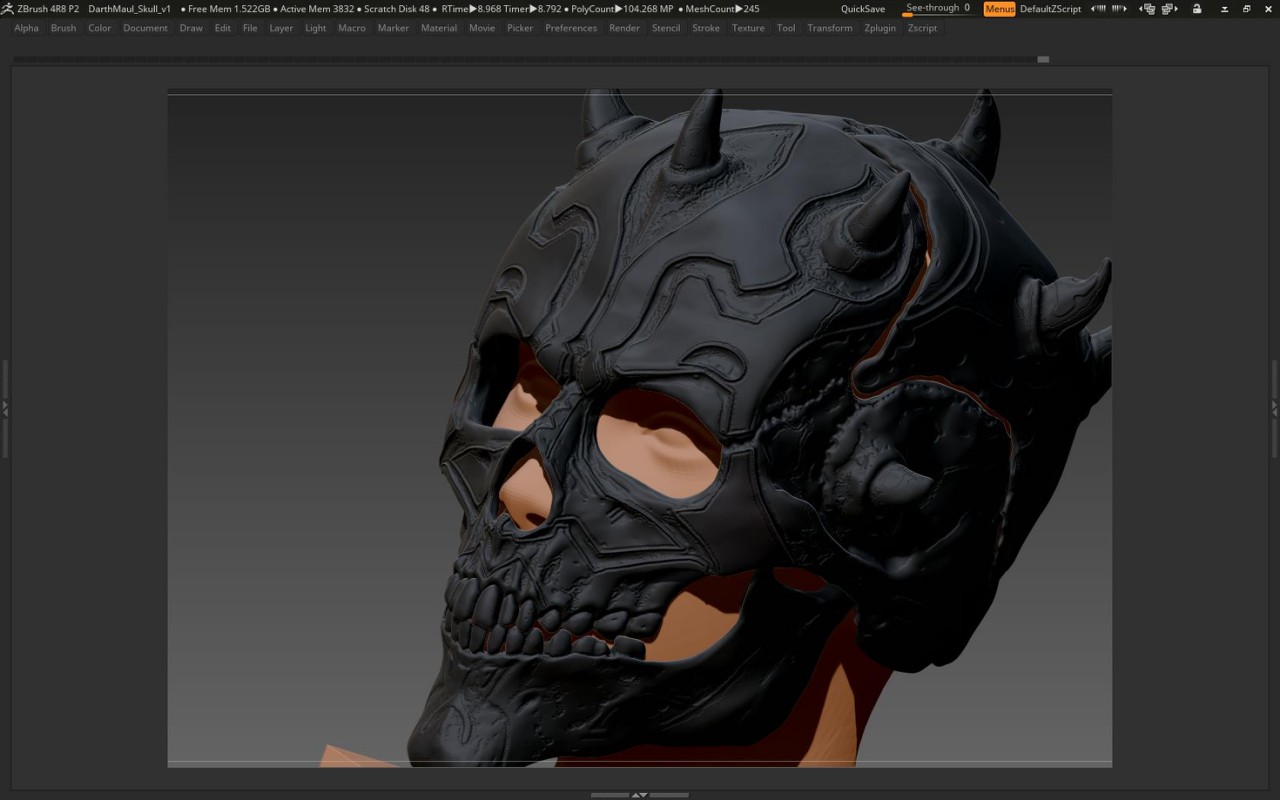Open the Draw menu
The image size is (1280, 800).
click(191, 28)
